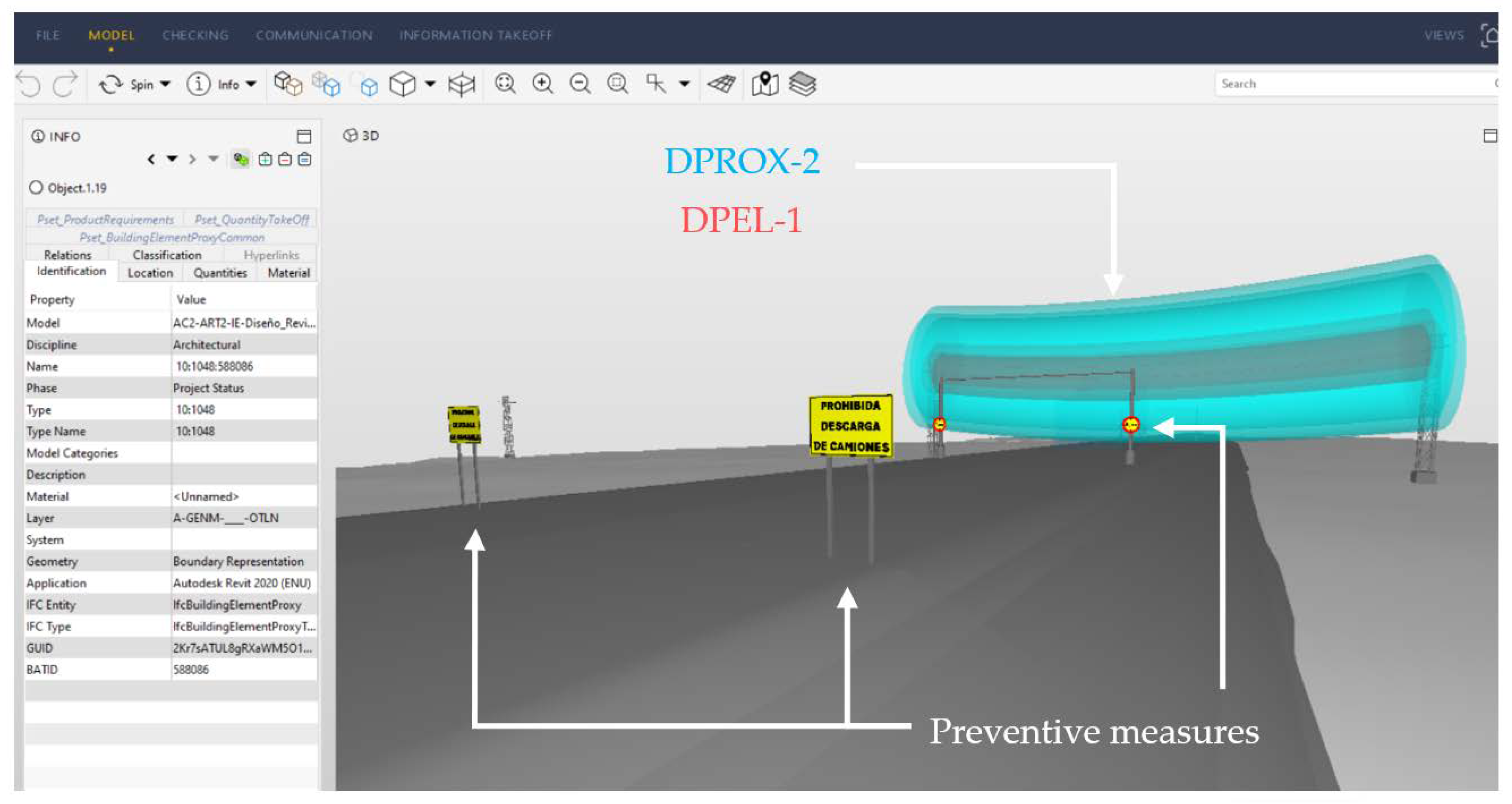1512x804 pixels.
Task: Click the floor plan grid icon
Action: tap(721, 84)
